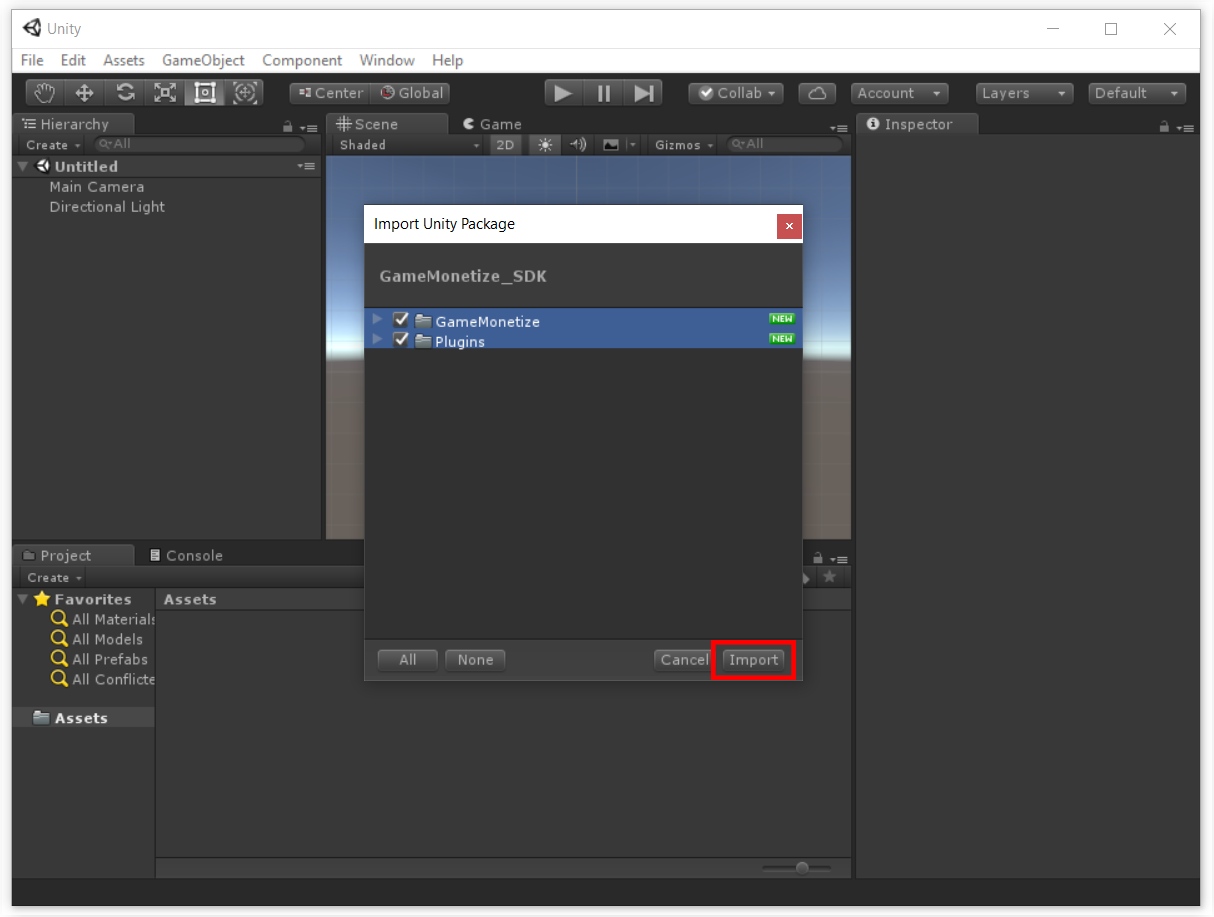This screenshot has width=1214, height=917.
Task: Click Cancel in import dialog
Action: [684, 660]
